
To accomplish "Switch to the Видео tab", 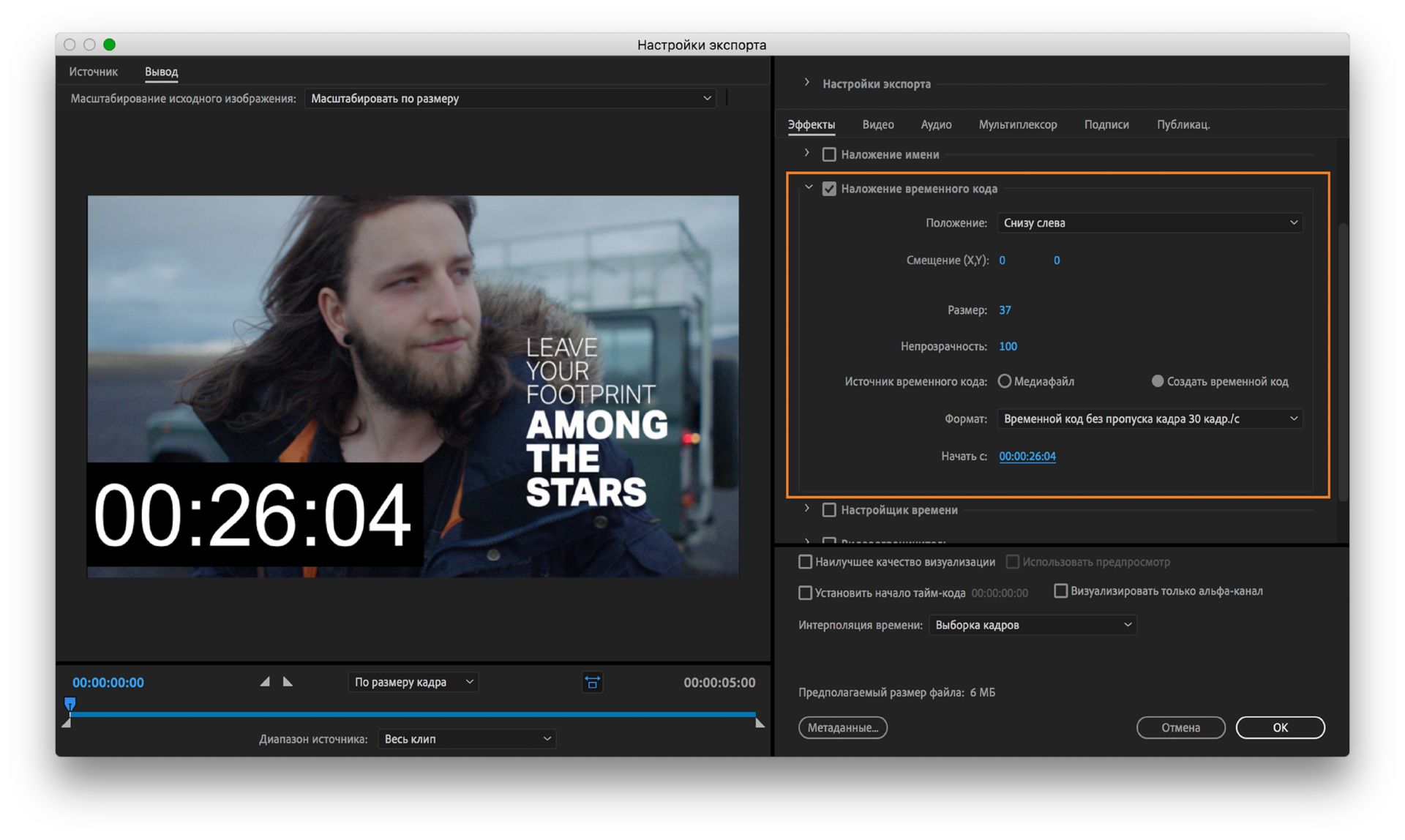I will pos(877,124).
